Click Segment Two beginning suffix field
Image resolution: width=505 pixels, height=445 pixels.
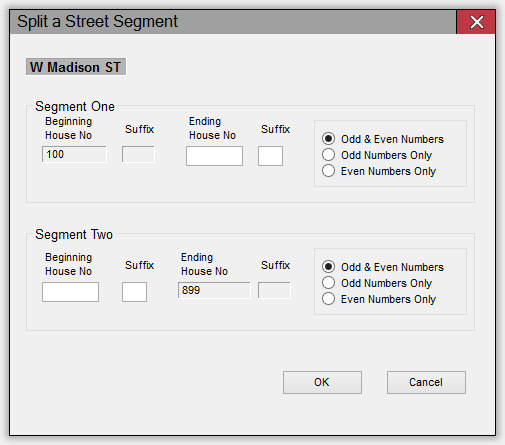[134, 292]
